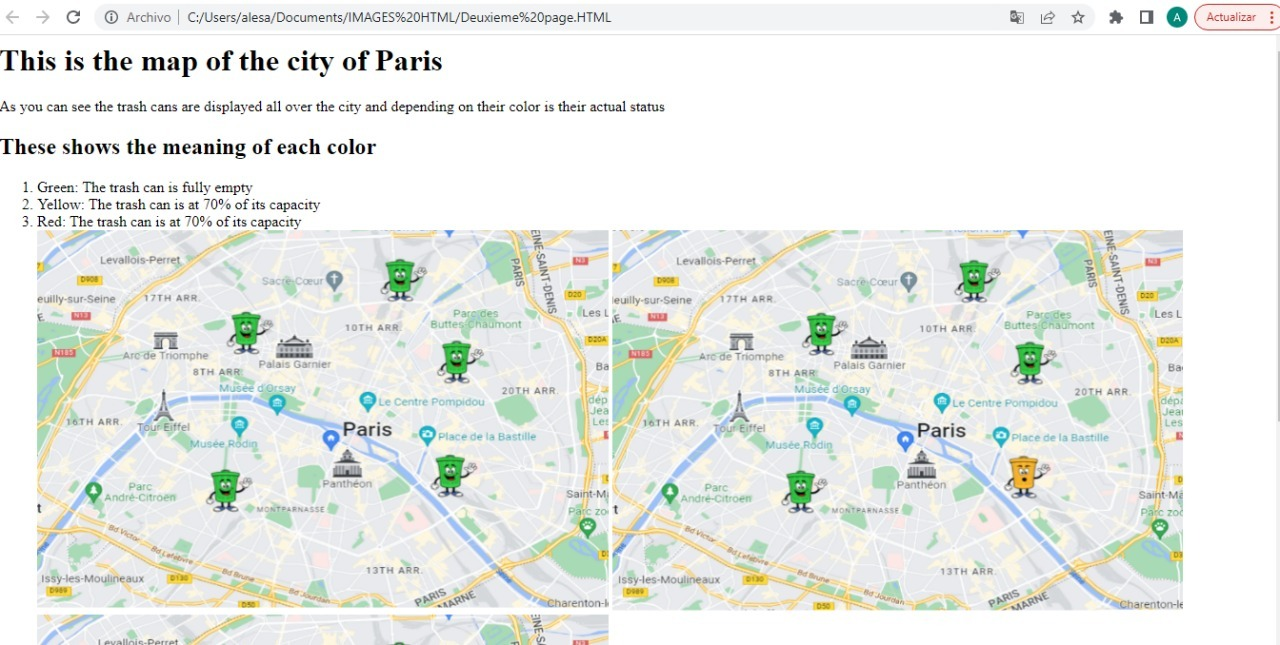Click the Arc de Triomphe icon on left map
The height and width of the screenshot is (645, 1280).
(165, 341)
